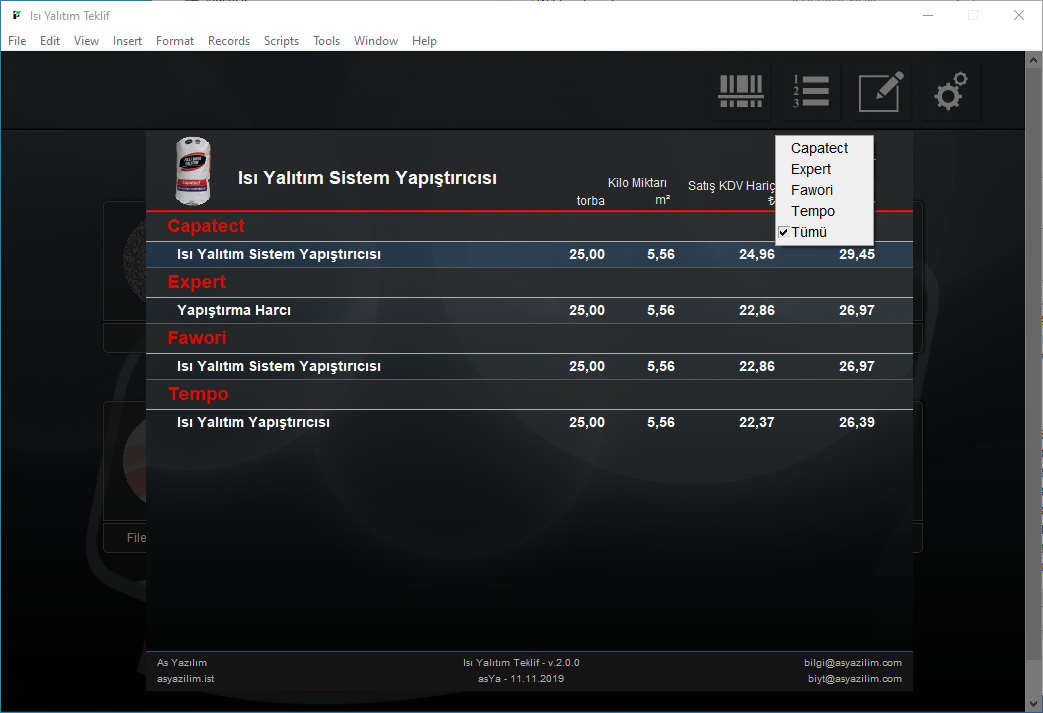Click the app icon in title bar
This screenshot has height=713, width=1043.
17,15
